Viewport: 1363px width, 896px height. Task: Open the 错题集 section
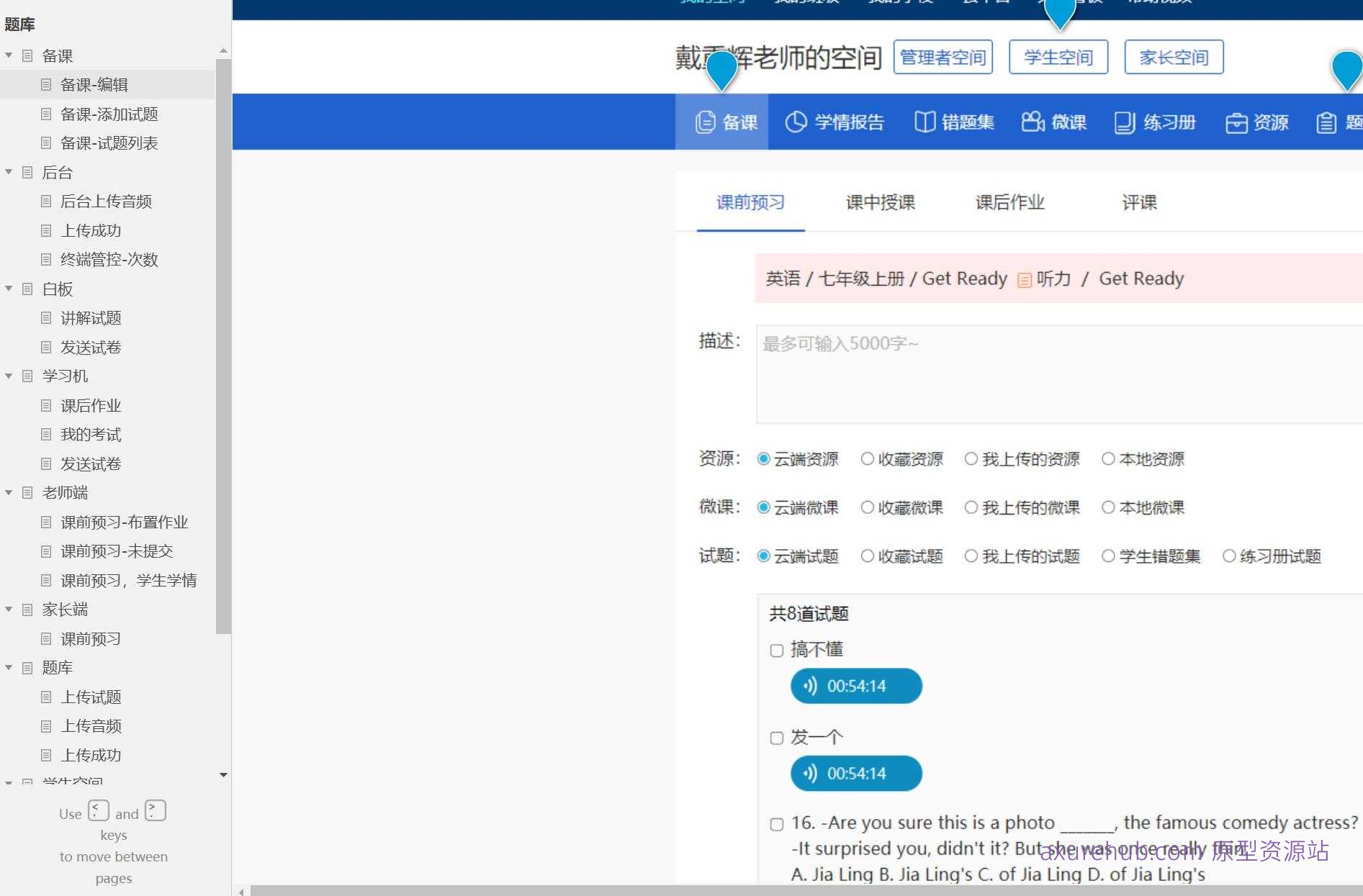pyautogui.click(x=955, y=122)
